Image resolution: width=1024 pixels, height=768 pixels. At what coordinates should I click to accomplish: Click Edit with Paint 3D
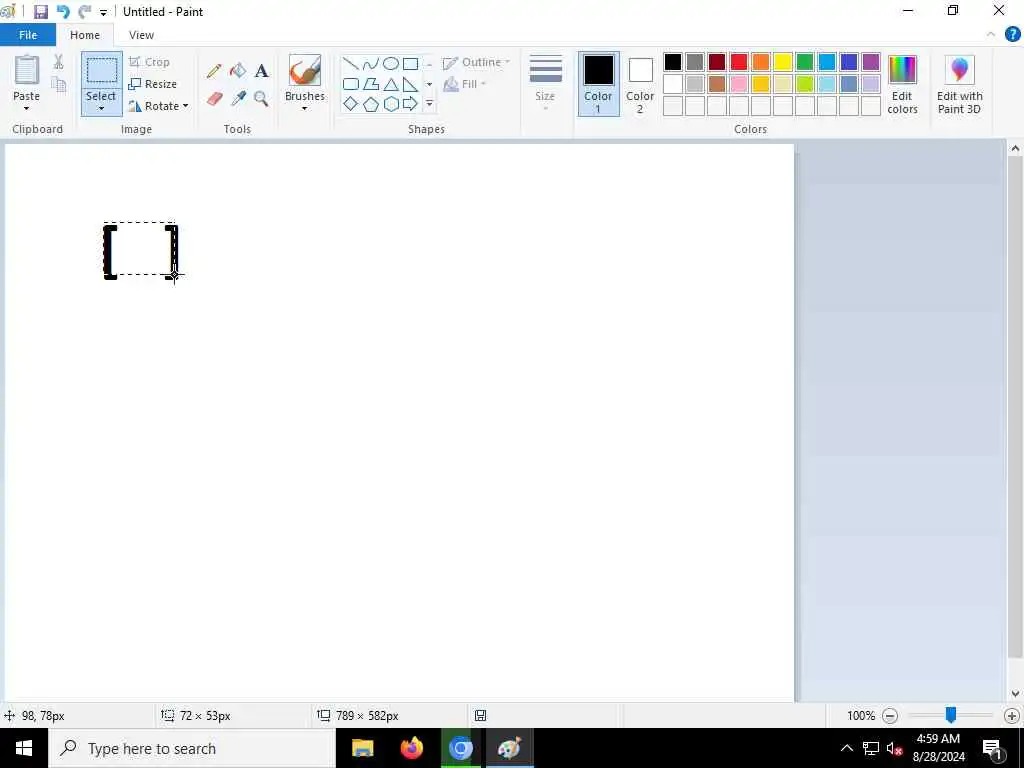coord(959,84)
